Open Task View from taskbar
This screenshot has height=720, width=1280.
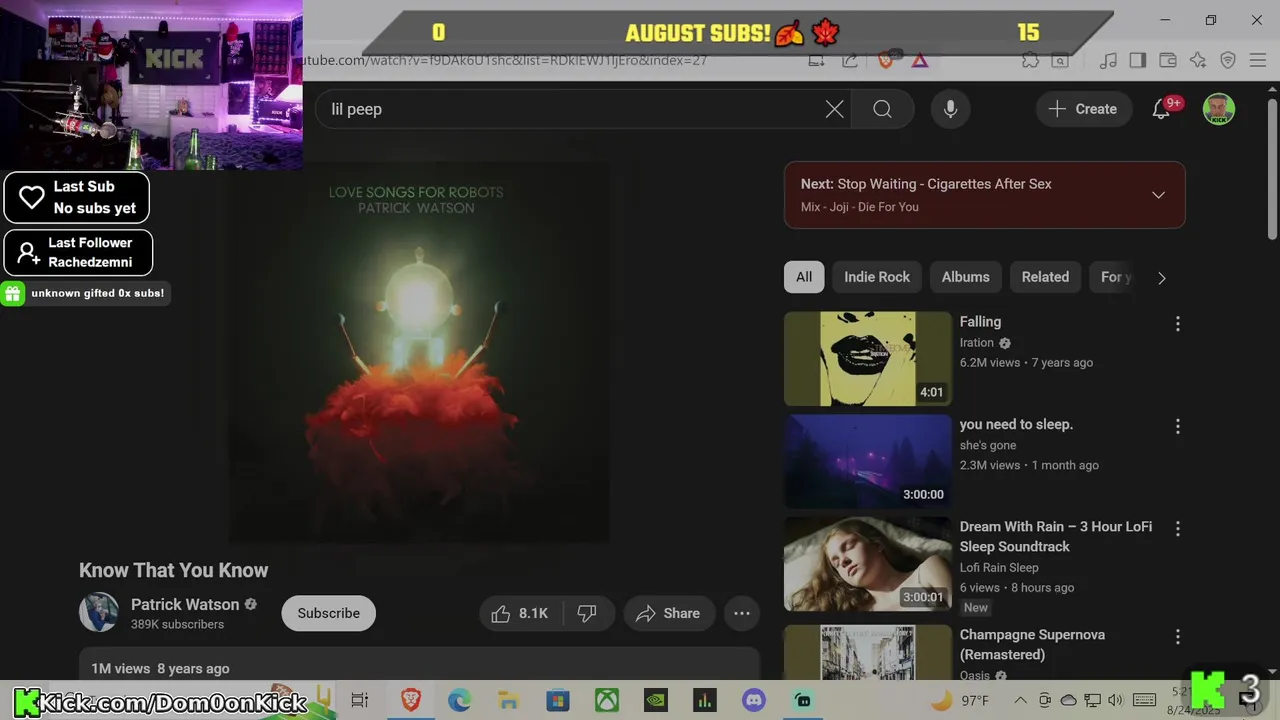coord(360,700)
